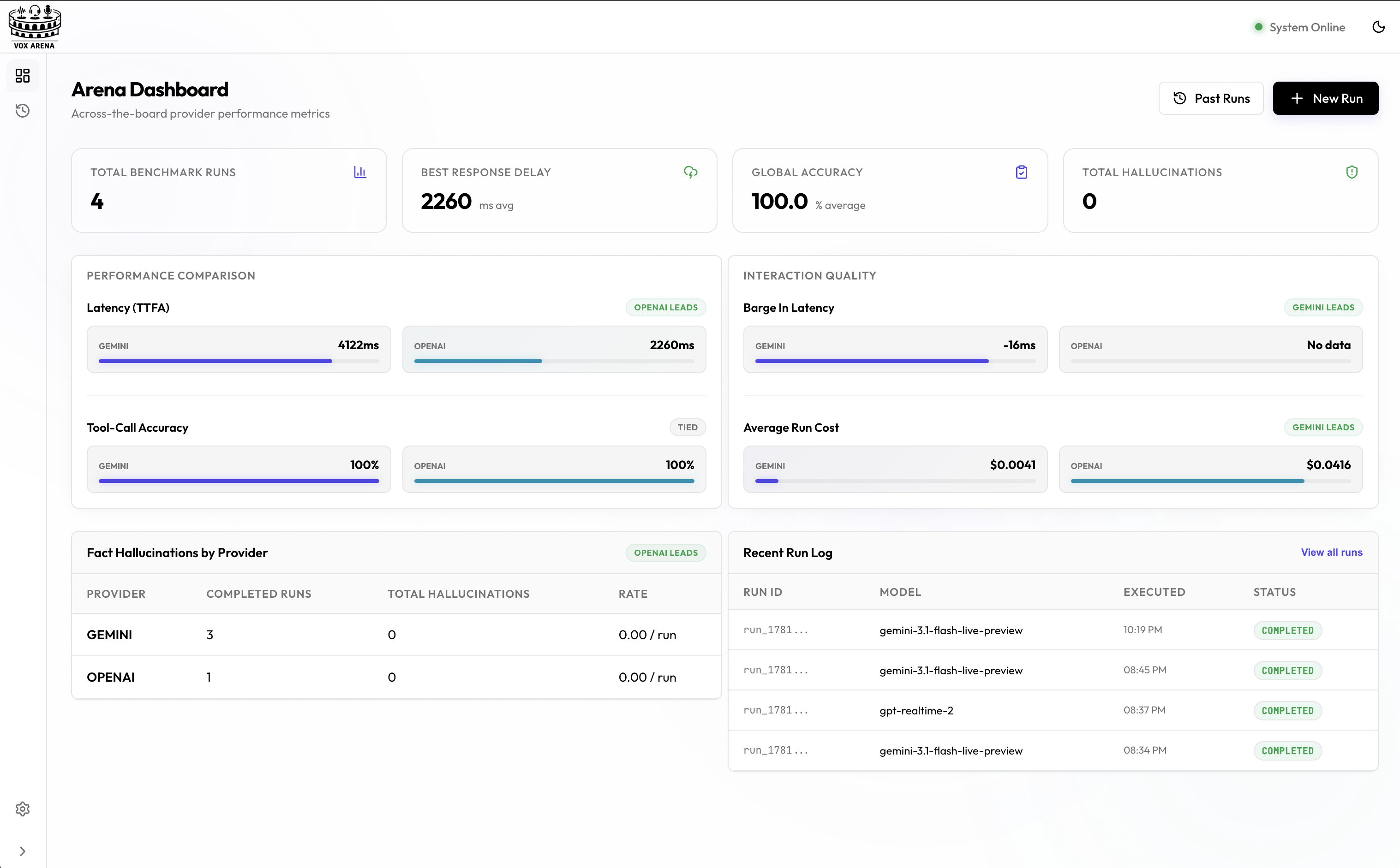Start a New Run

click(x=1325, y=98)
